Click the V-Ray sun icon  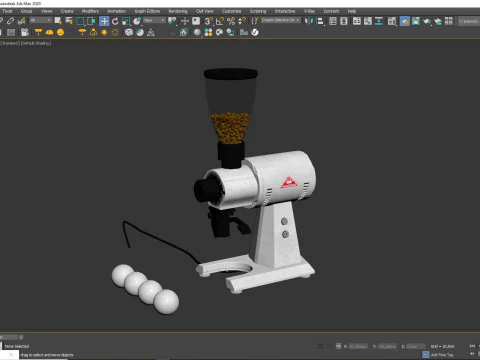[x=104, y=32]
